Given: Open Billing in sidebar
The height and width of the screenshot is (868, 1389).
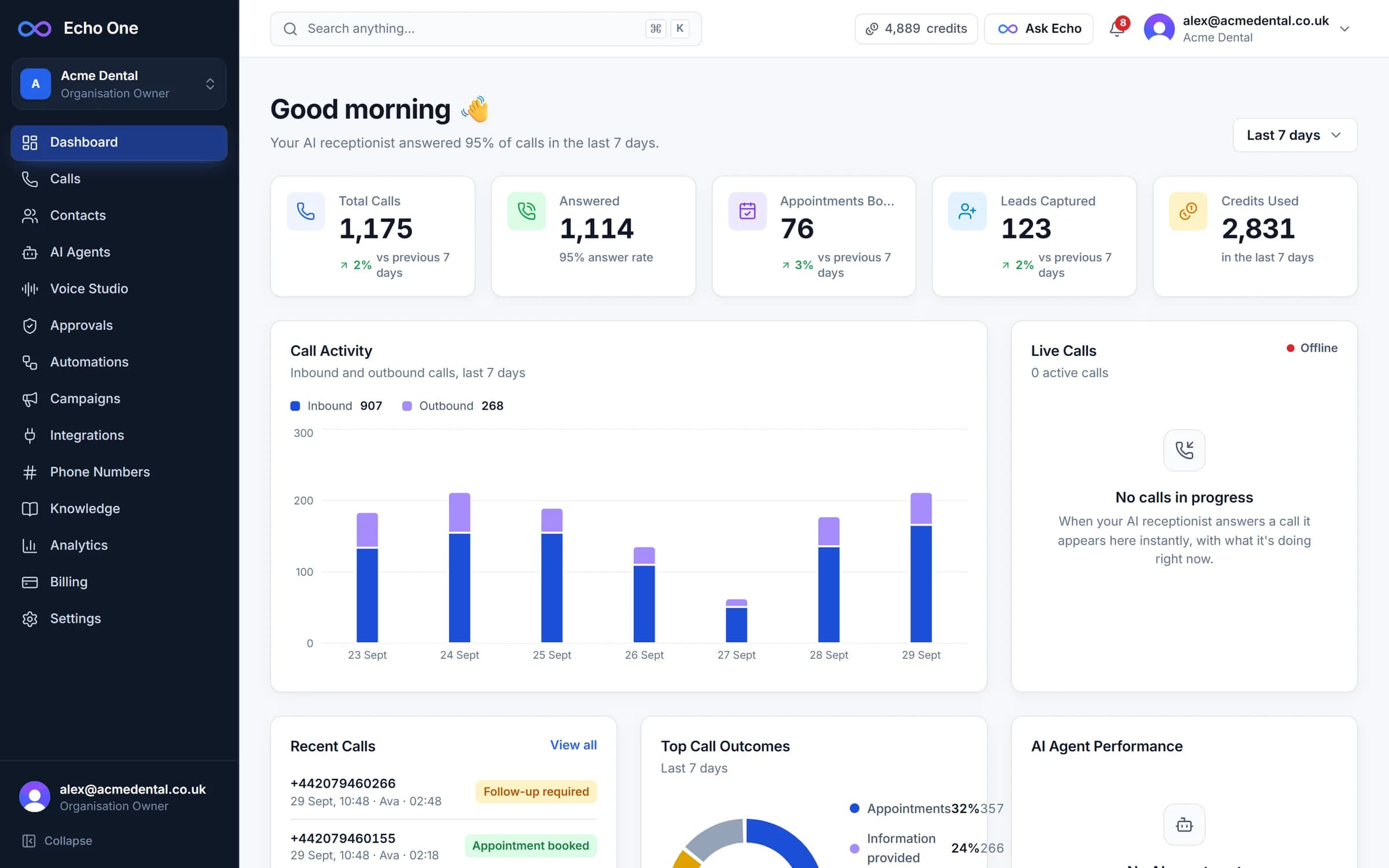Looking at the screenshot, I should point(119,582).
